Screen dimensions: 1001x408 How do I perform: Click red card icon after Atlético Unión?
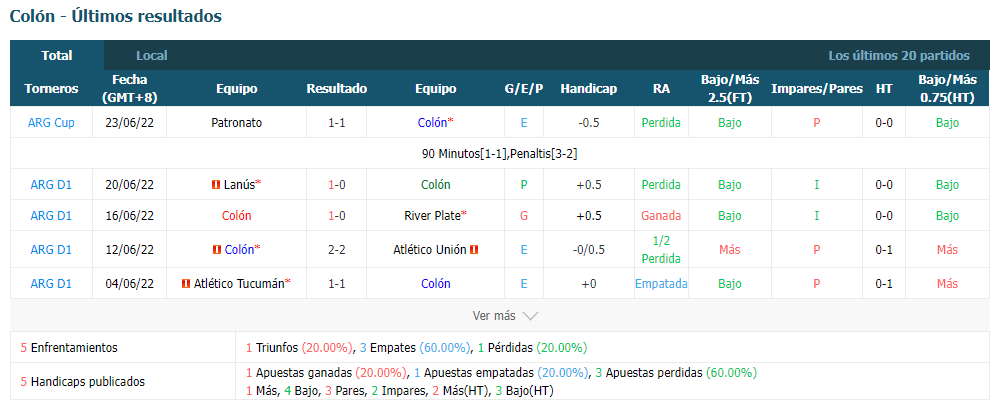pyautogui.click(x=474, y=250)
